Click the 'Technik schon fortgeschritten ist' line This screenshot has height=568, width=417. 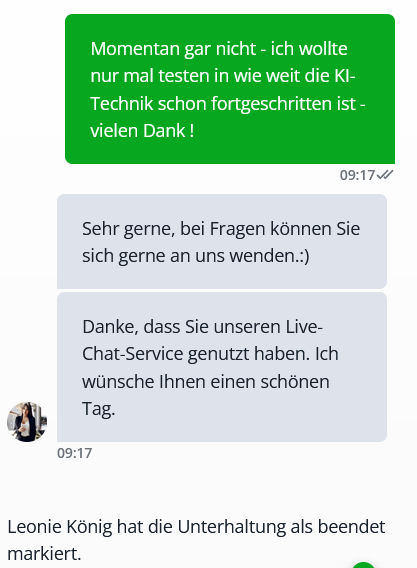(228, 104)
